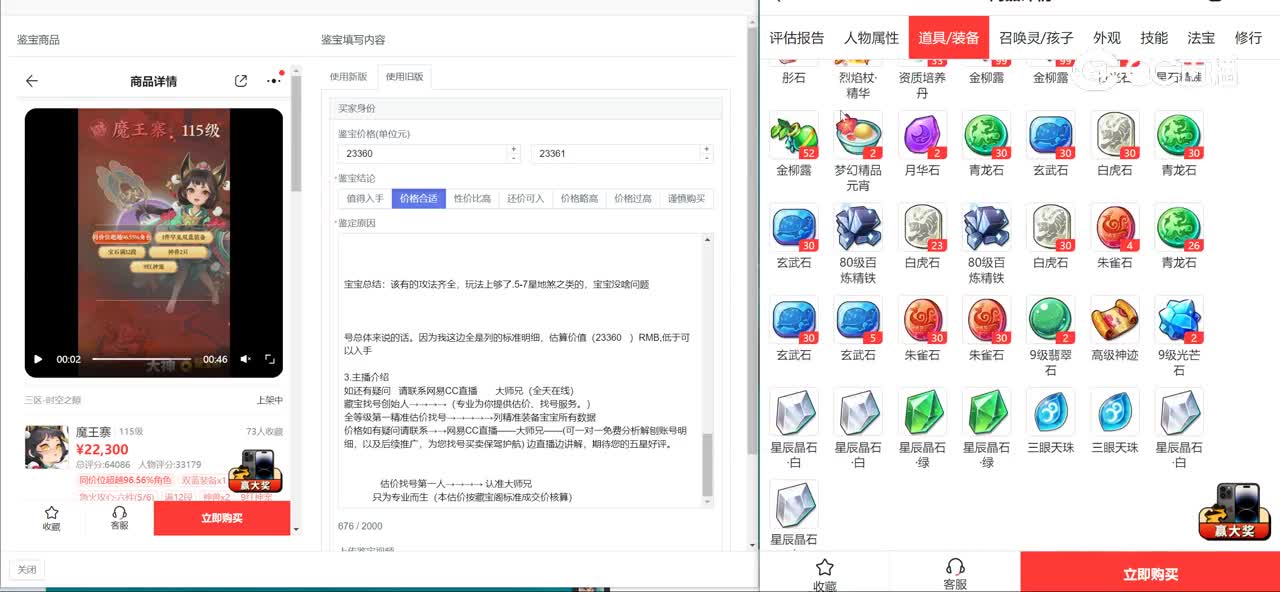Select the 还价可入 conclusion option
The height and width of the screenshot is (592, 1280).
click(526, 198)
